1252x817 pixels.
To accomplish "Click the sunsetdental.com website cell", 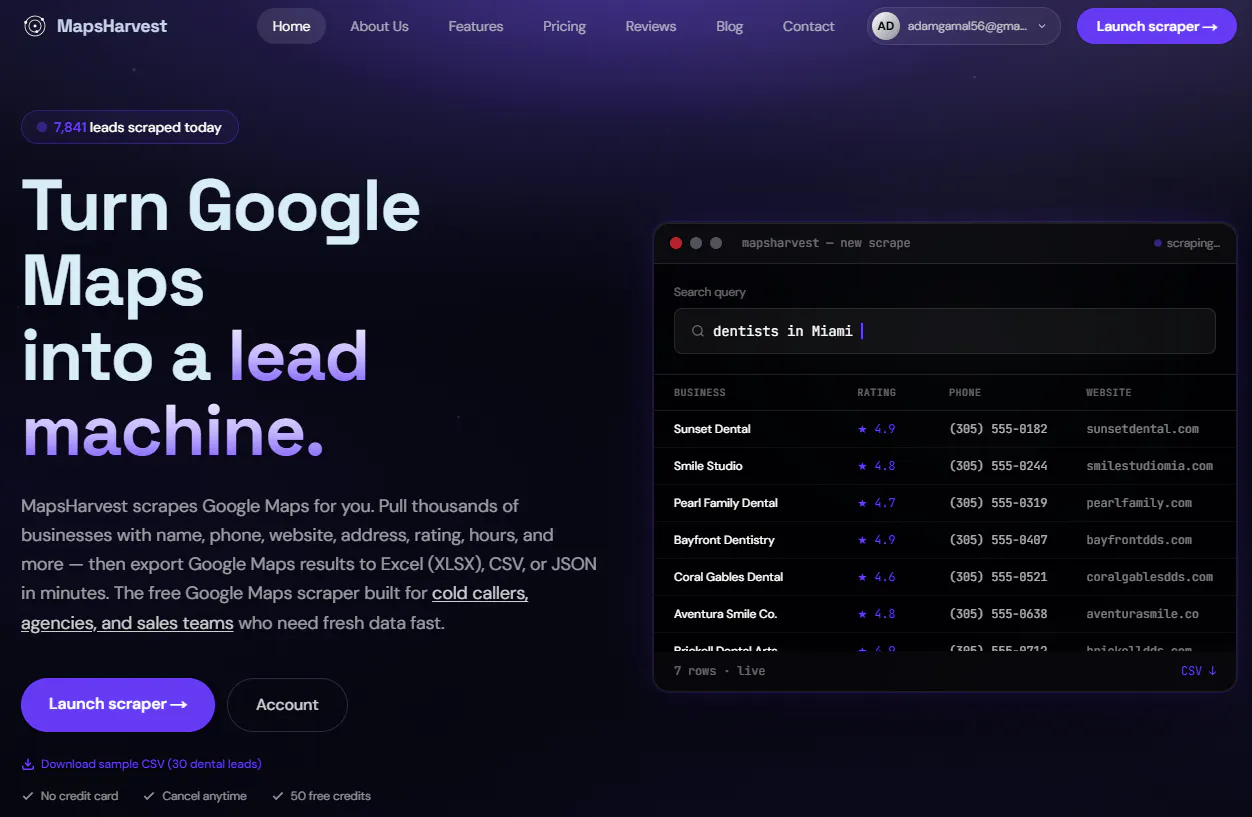I will pos(1143,429).
